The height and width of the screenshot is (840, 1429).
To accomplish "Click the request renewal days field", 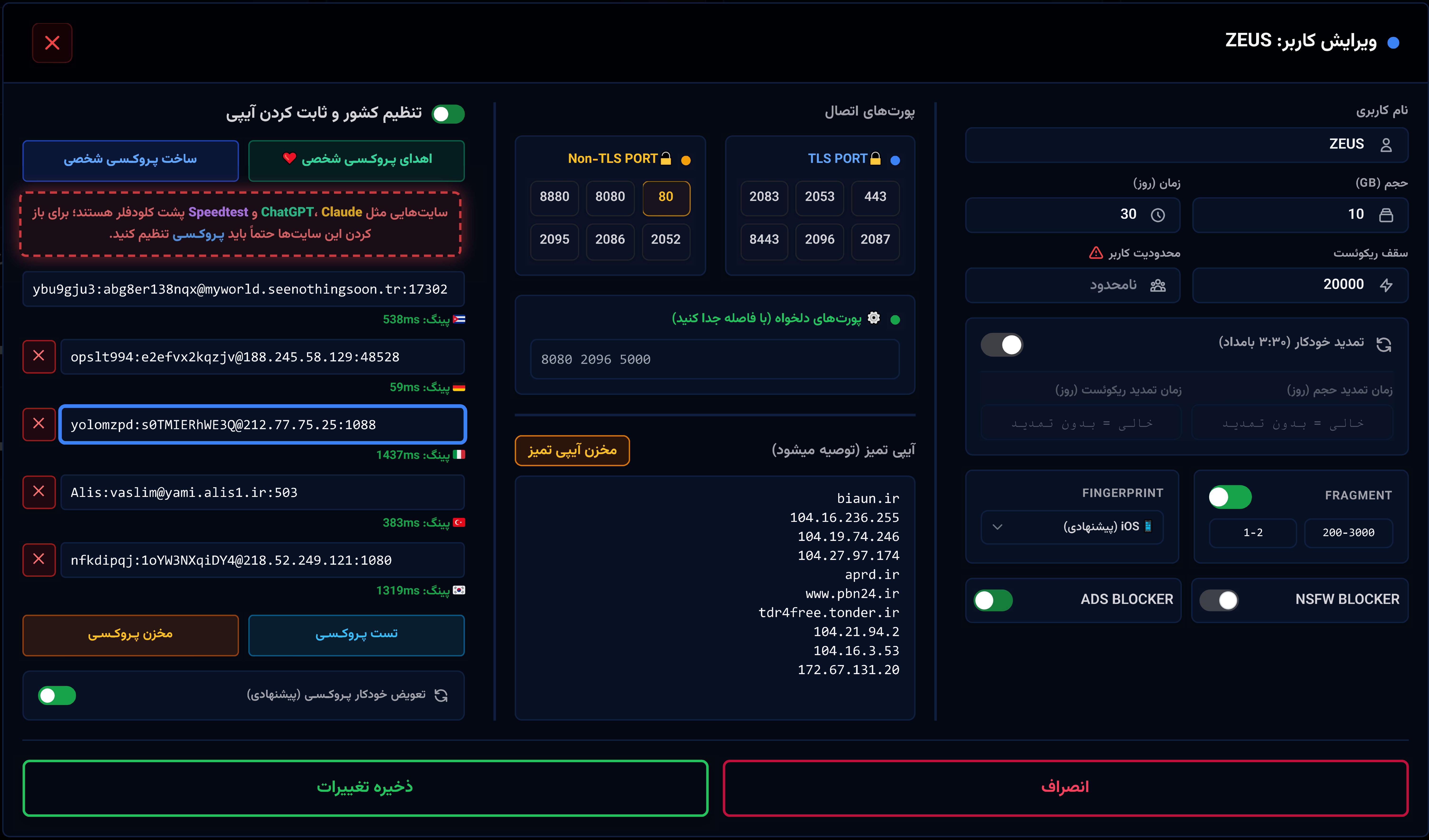I will [1081, 422].
